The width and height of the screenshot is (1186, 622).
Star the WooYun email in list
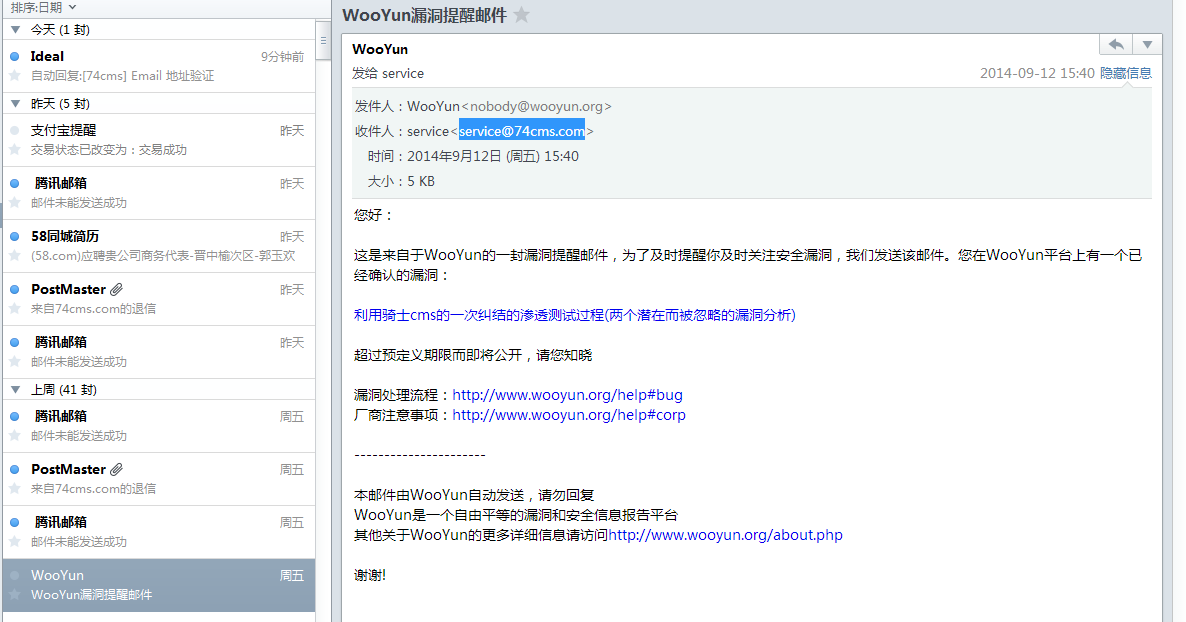pyautogui.click(x=14, y=595)
